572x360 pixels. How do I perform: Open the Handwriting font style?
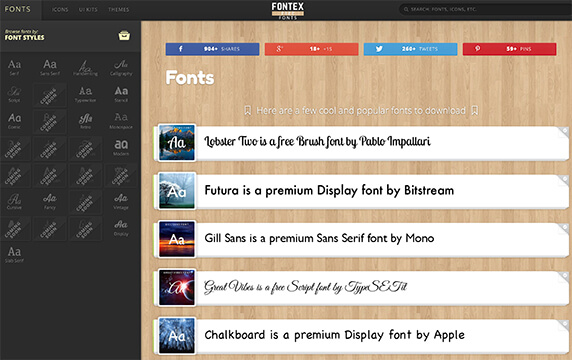(85, 67)
